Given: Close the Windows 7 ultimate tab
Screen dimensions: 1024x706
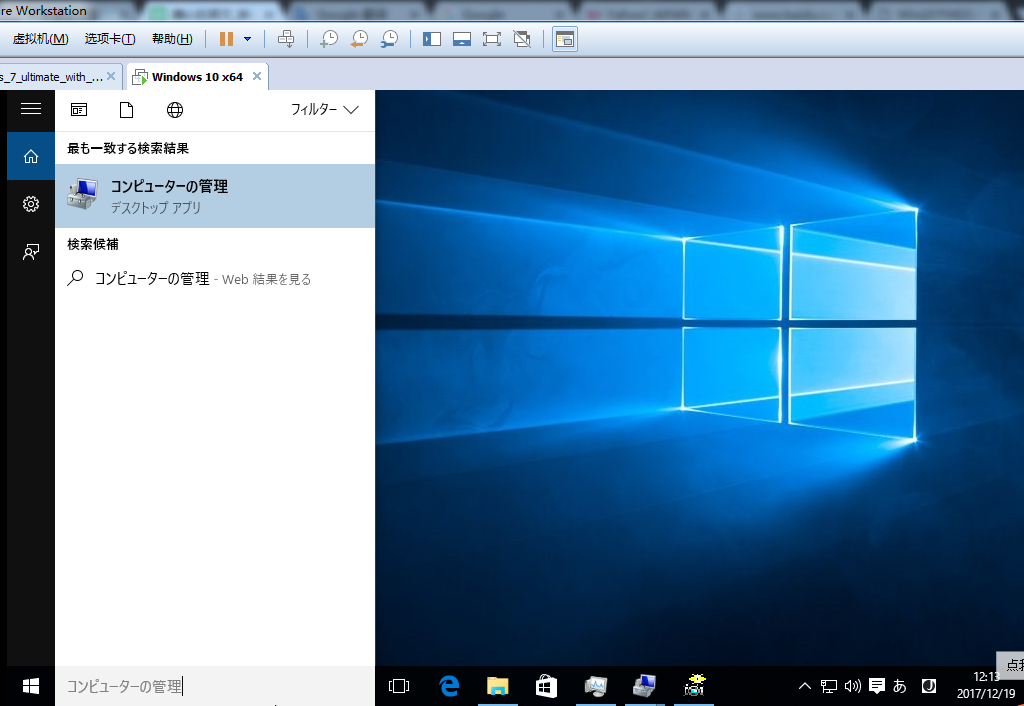Looking at the screenshot, I should pyautogui.click(x=111, y=76).
